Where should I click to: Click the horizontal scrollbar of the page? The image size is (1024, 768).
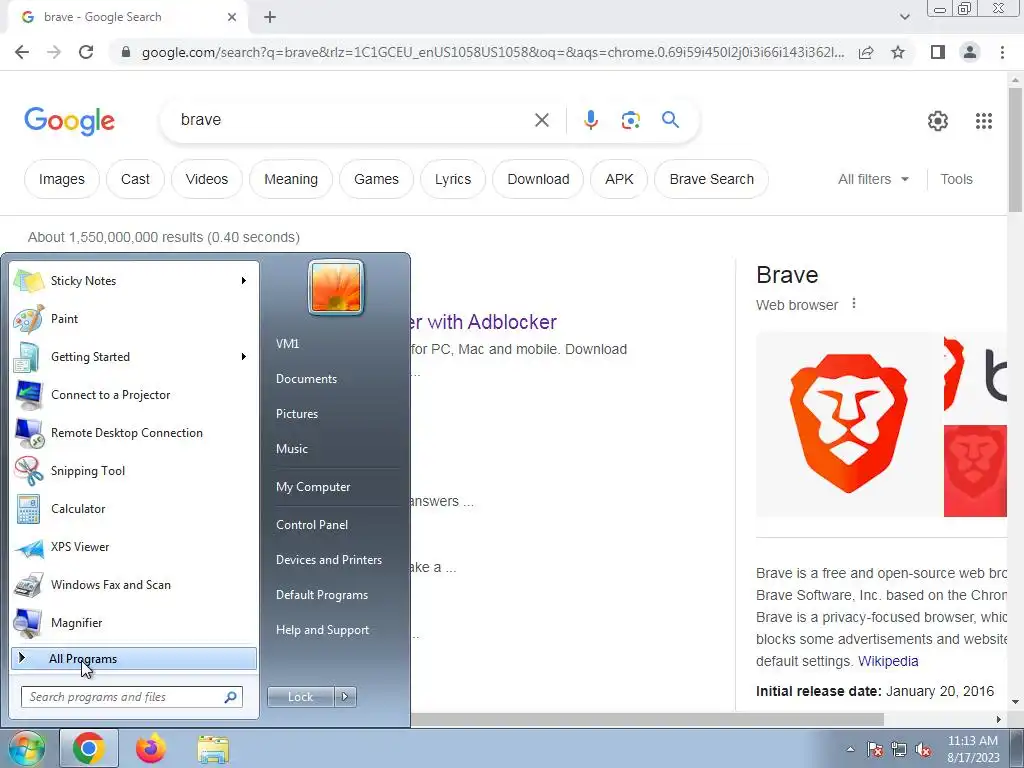pyautogui.click(x=647, y=719)
